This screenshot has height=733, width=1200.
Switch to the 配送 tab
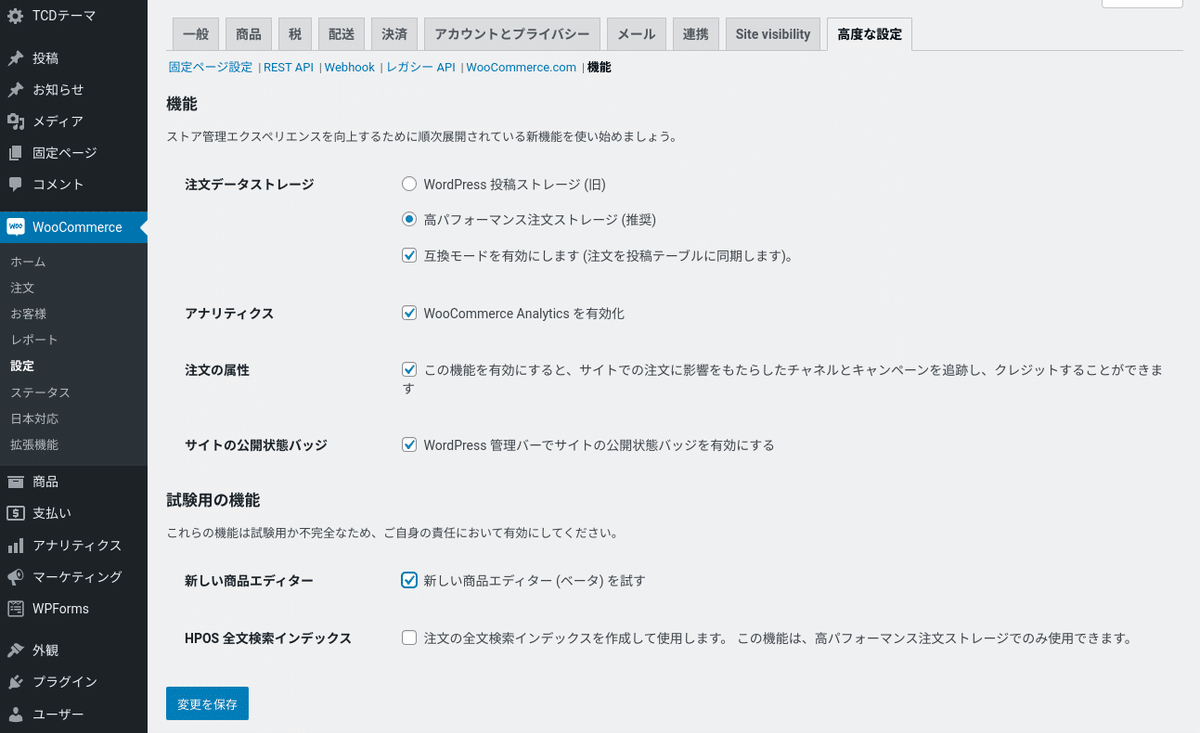[x=342, y=34]
